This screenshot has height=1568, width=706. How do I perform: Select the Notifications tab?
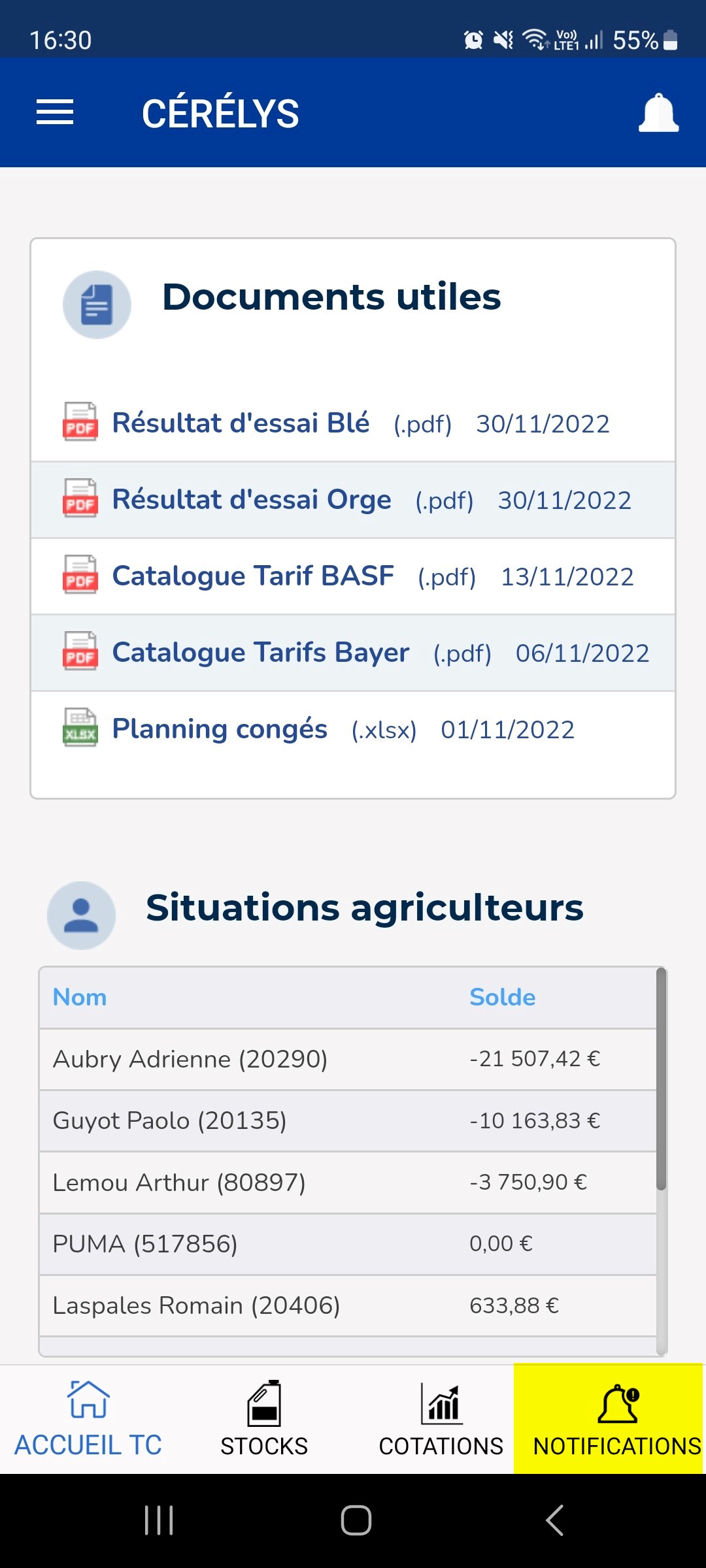pos(616,1418)
